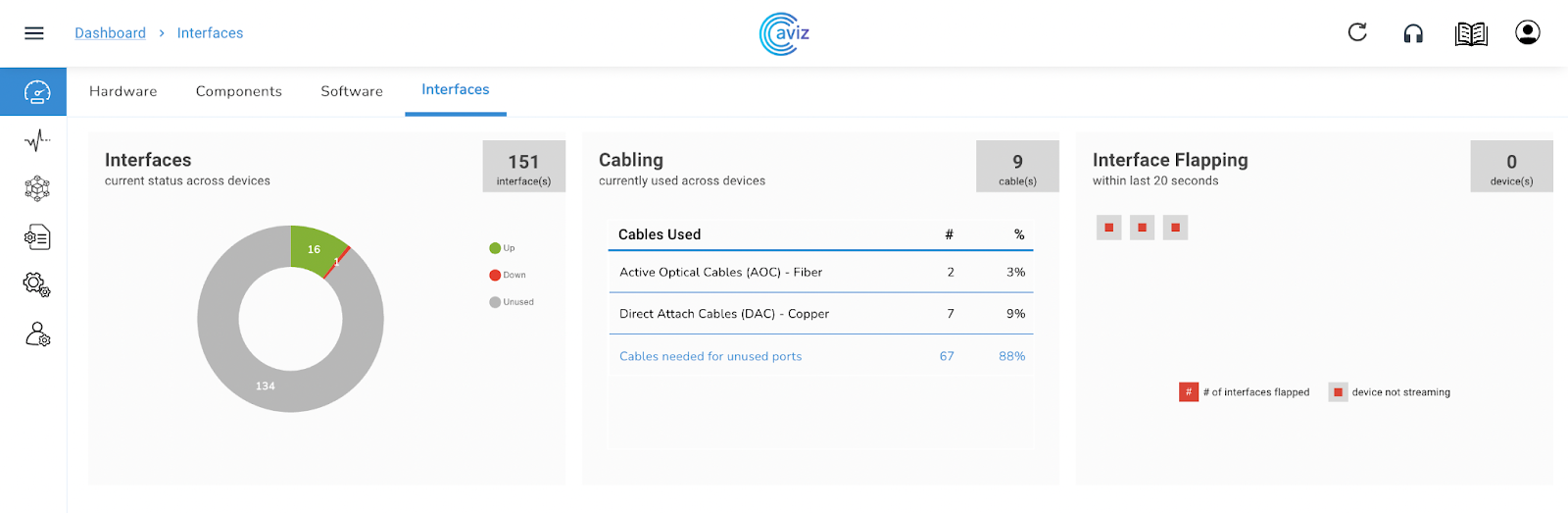Switch to the Components tab
The height and width of the screenshot is (514, 1568).
coord(238,91)
